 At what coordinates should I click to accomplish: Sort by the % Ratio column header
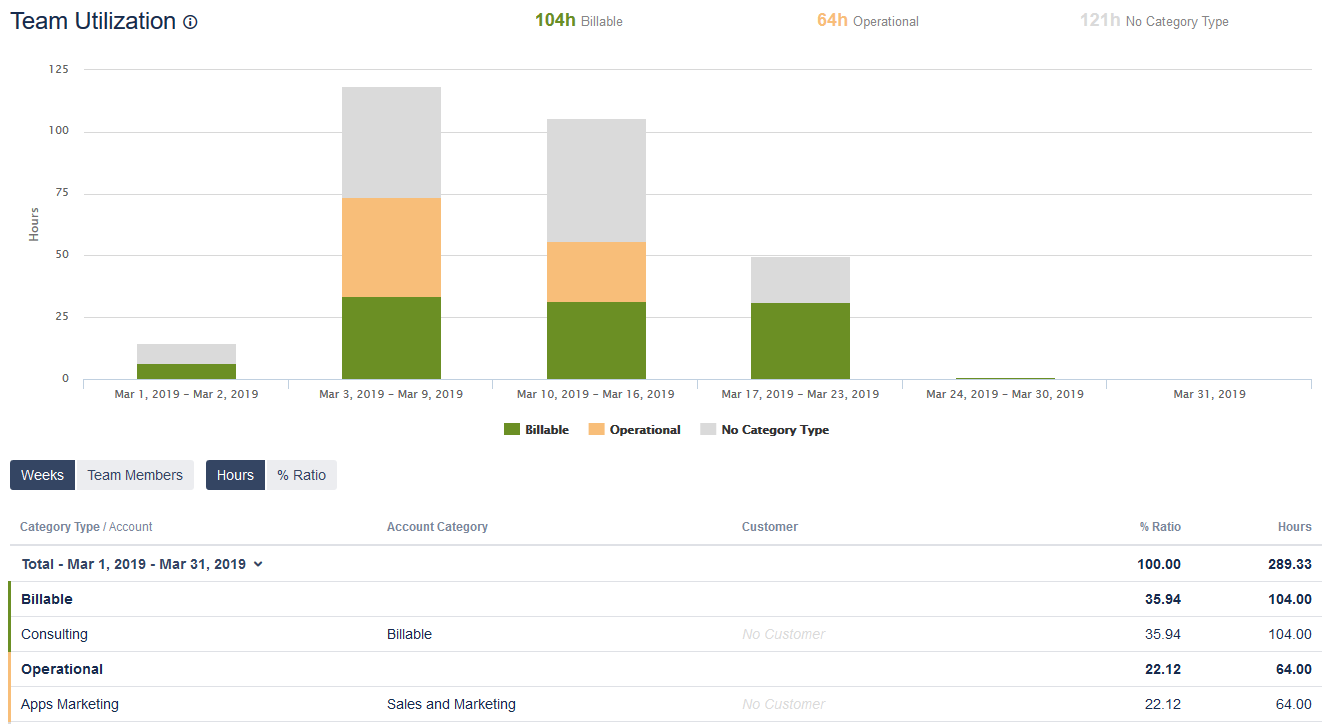tap(1160, 526)
